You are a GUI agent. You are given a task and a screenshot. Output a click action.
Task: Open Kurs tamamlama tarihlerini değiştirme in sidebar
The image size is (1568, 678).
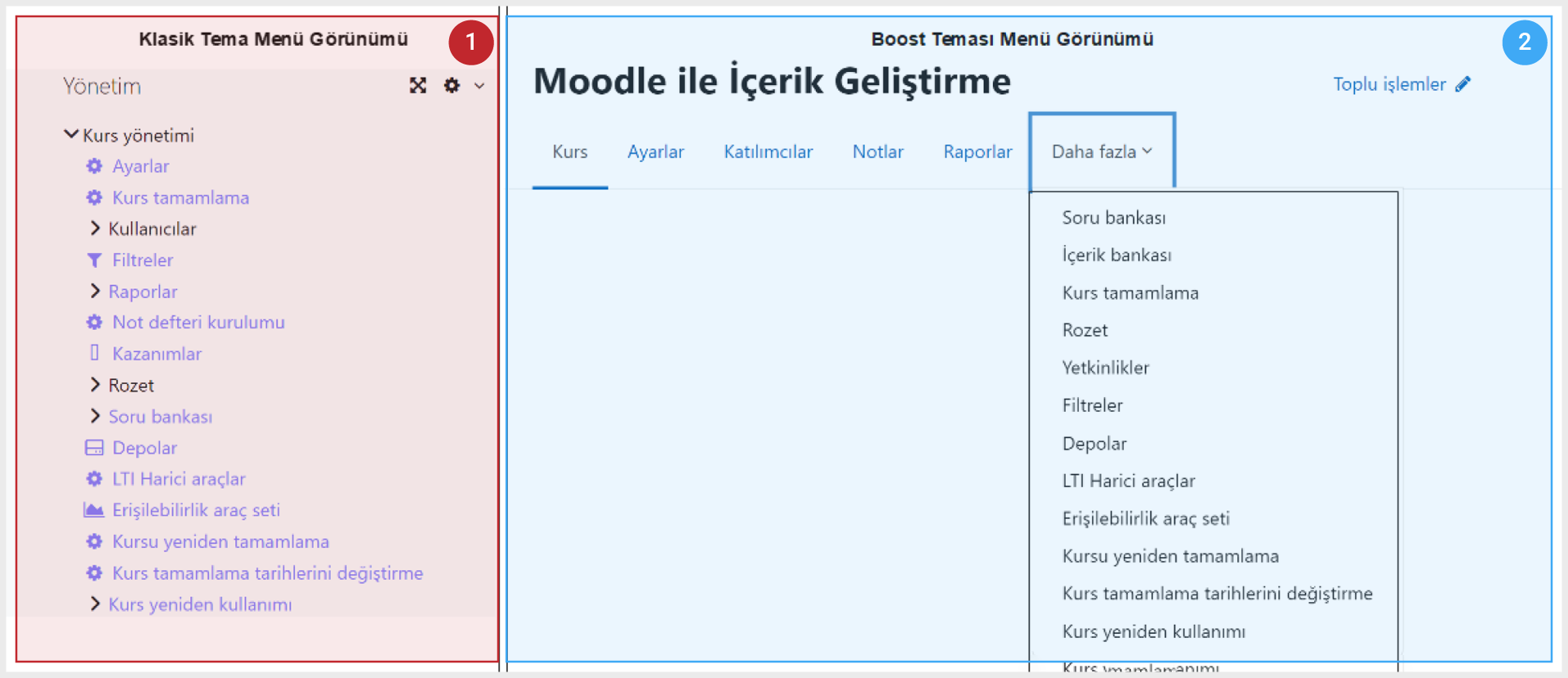point(268,573)
